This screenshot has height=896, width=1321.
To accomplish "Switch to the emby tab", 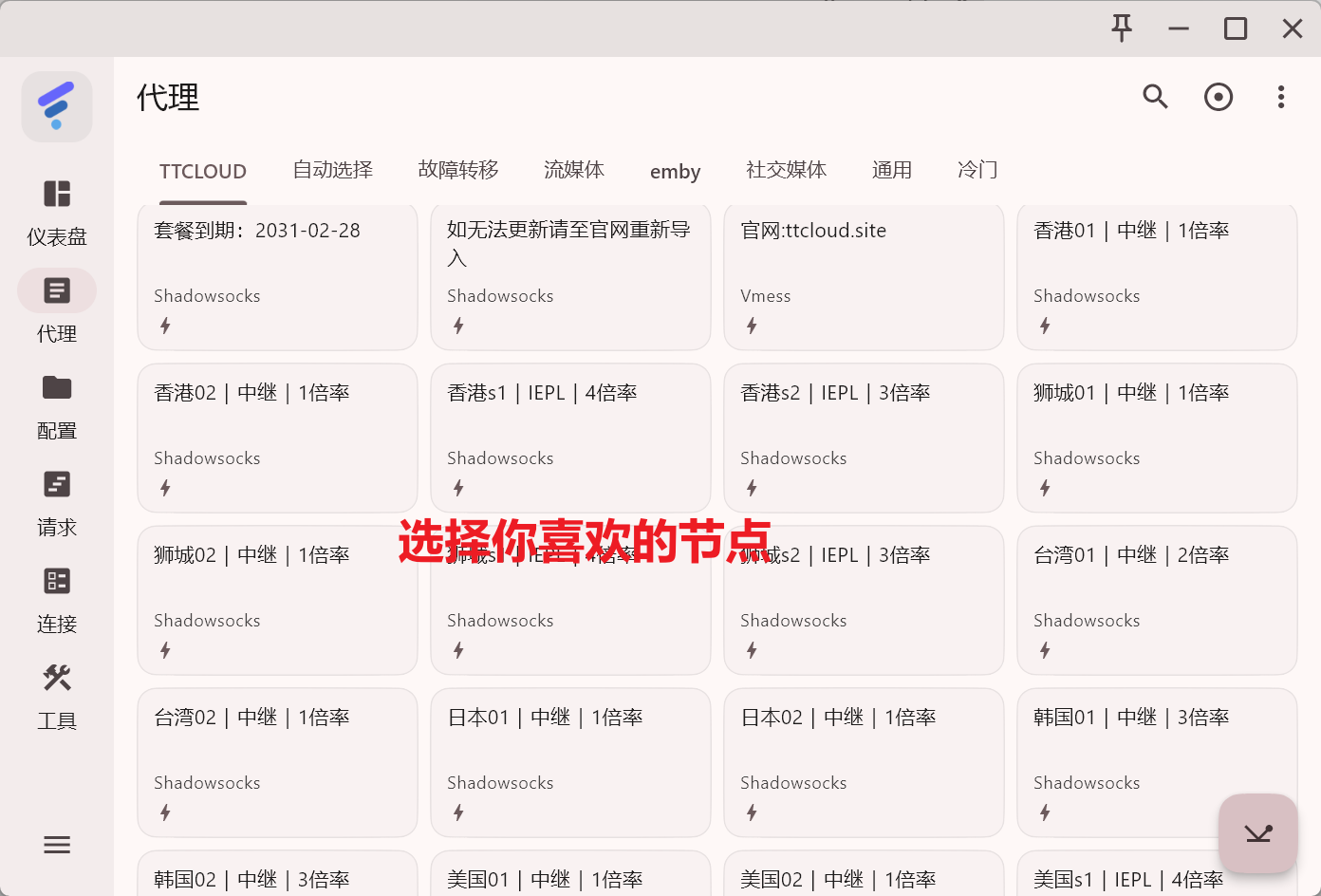I will click(x=675, y=172).
